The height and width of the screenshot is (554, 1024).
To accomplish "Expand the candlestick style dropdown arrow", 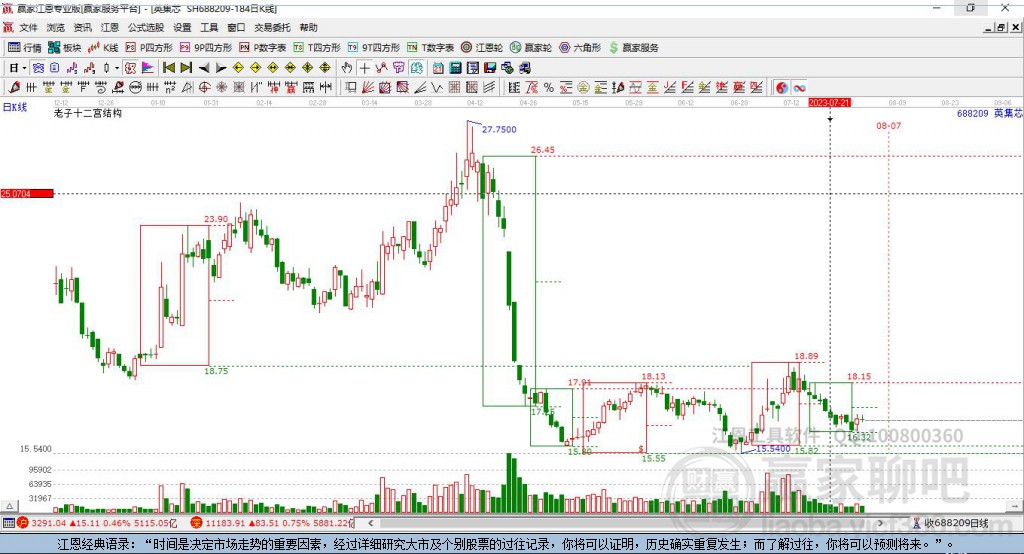I will pos(117,68).
